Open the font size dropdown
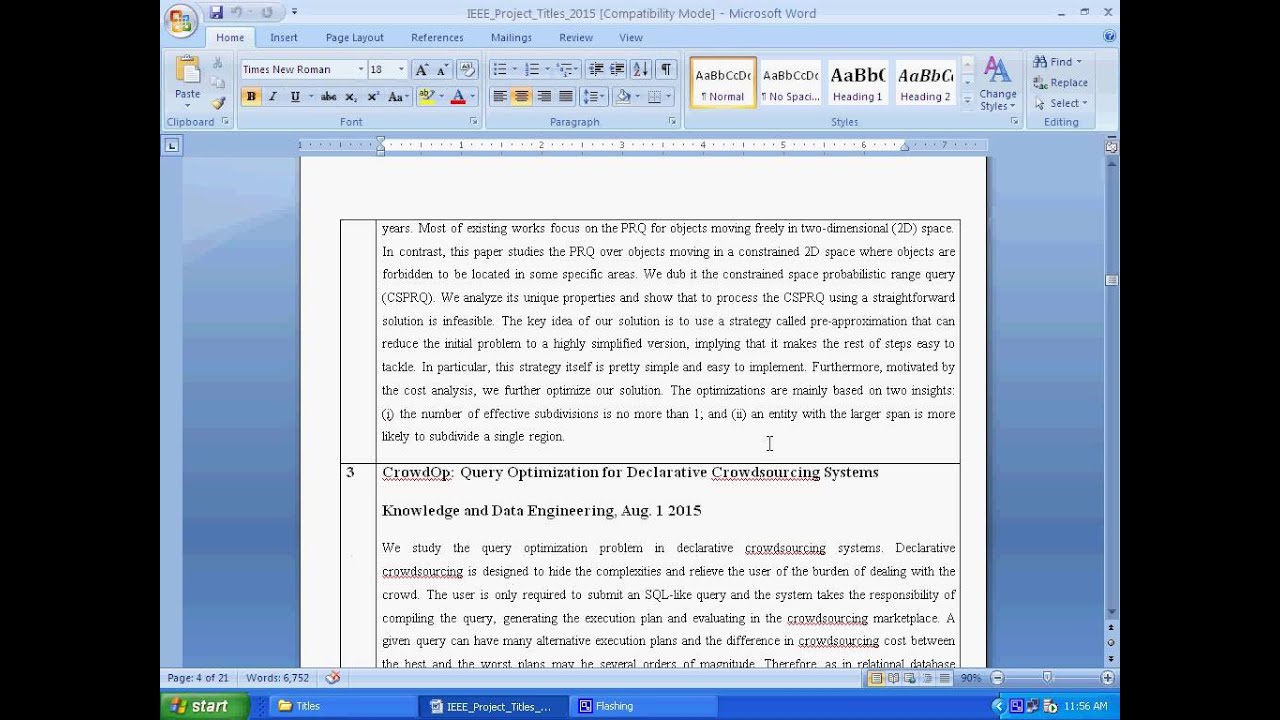The width and height of the screenshot is (1280, 720). [402, 70]
